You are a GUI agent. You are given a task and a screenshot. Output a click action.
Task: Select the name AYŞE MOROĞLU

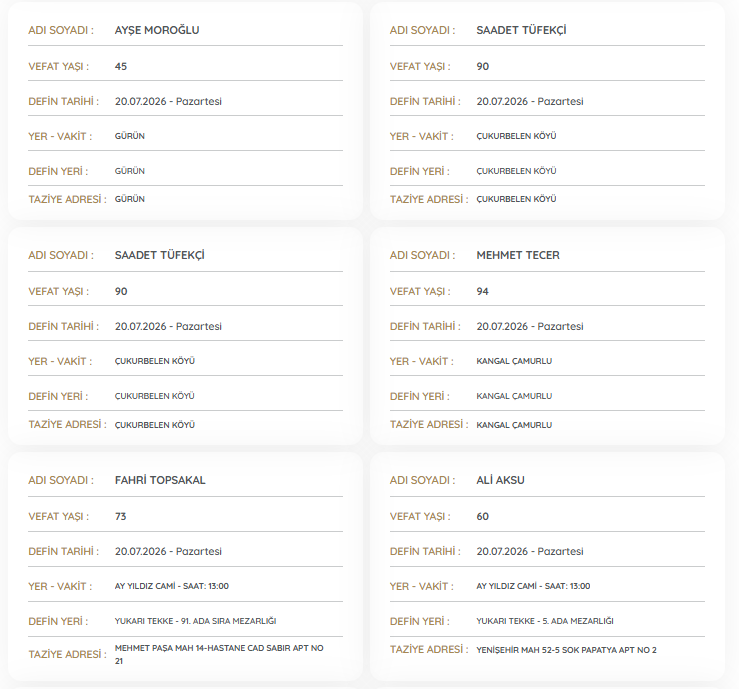(157, 30)
